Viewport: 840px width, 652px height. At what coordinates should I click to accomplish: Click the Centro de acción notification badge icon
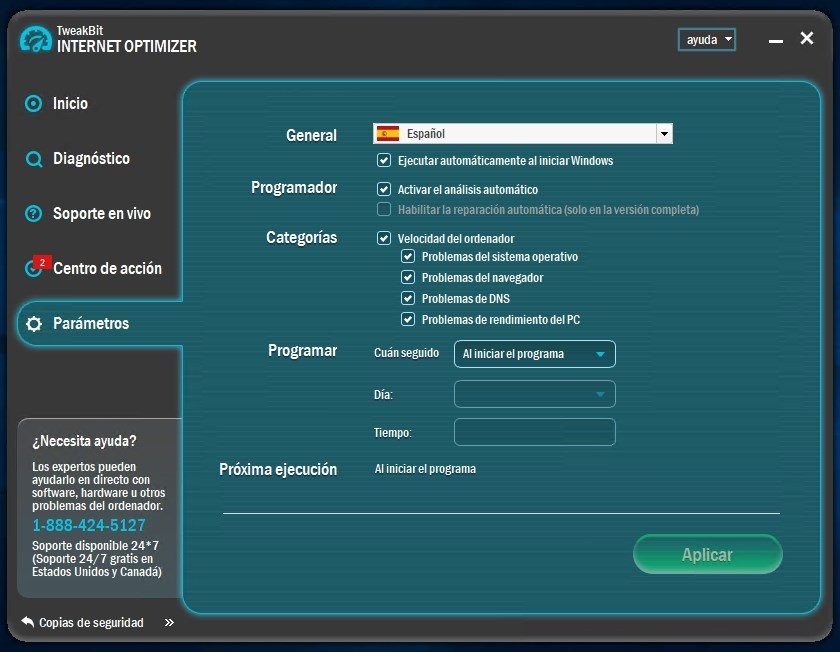point(42,262)
